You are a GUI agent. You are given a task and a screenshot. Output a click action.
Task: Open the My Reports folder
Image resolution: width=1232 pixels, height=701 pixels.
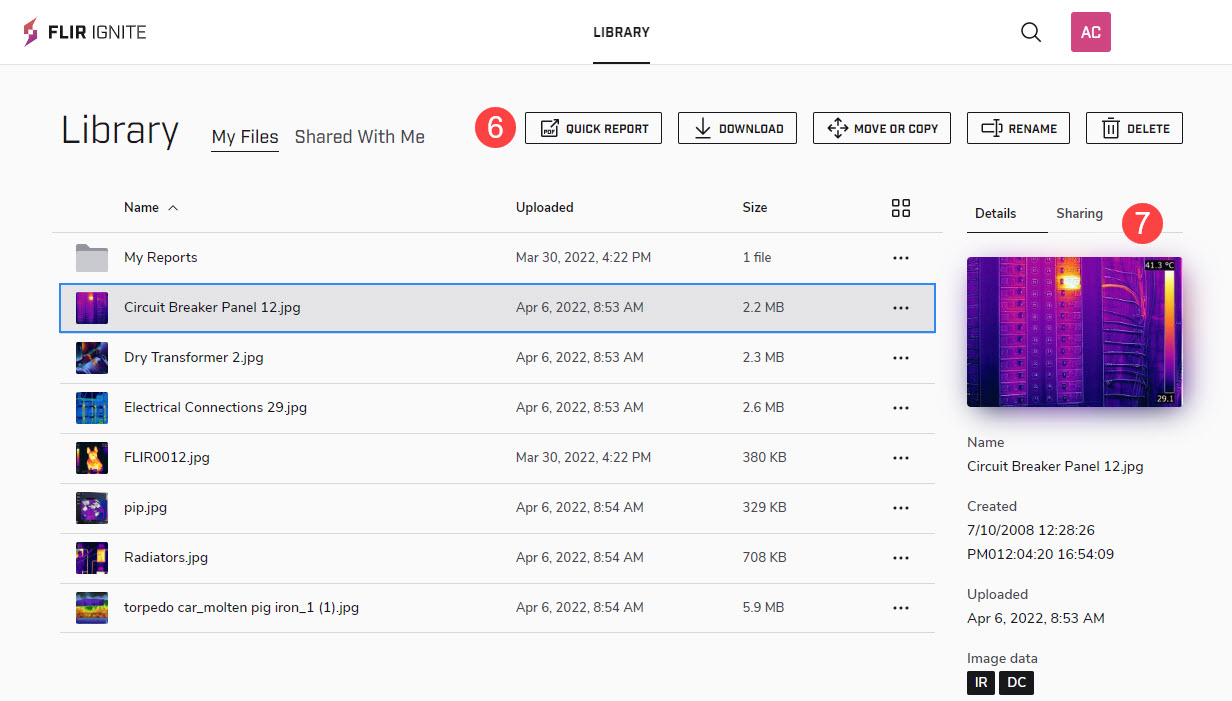161,258
